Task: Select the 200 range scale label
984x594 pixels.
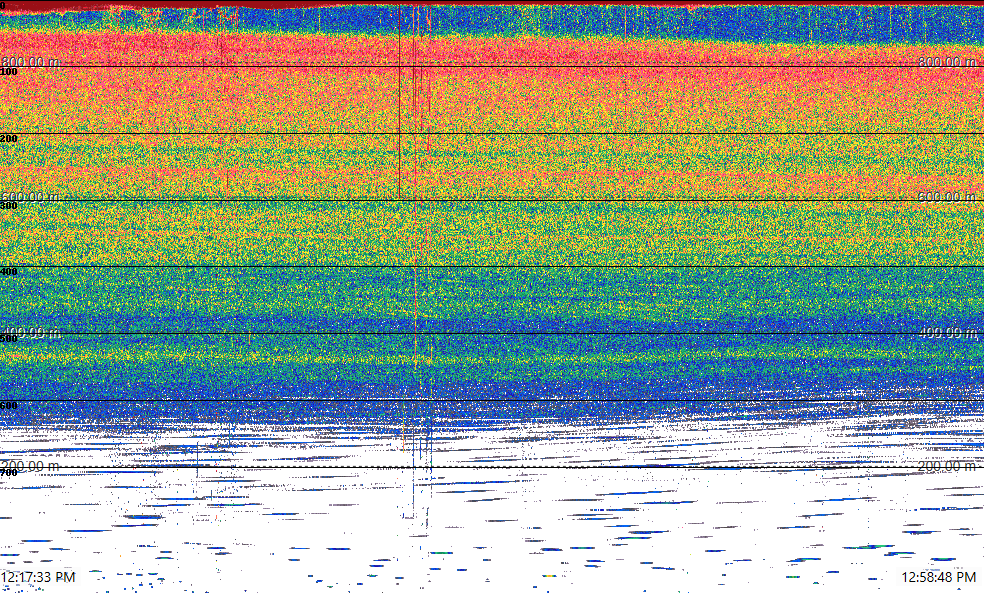Action: point(9,139)
